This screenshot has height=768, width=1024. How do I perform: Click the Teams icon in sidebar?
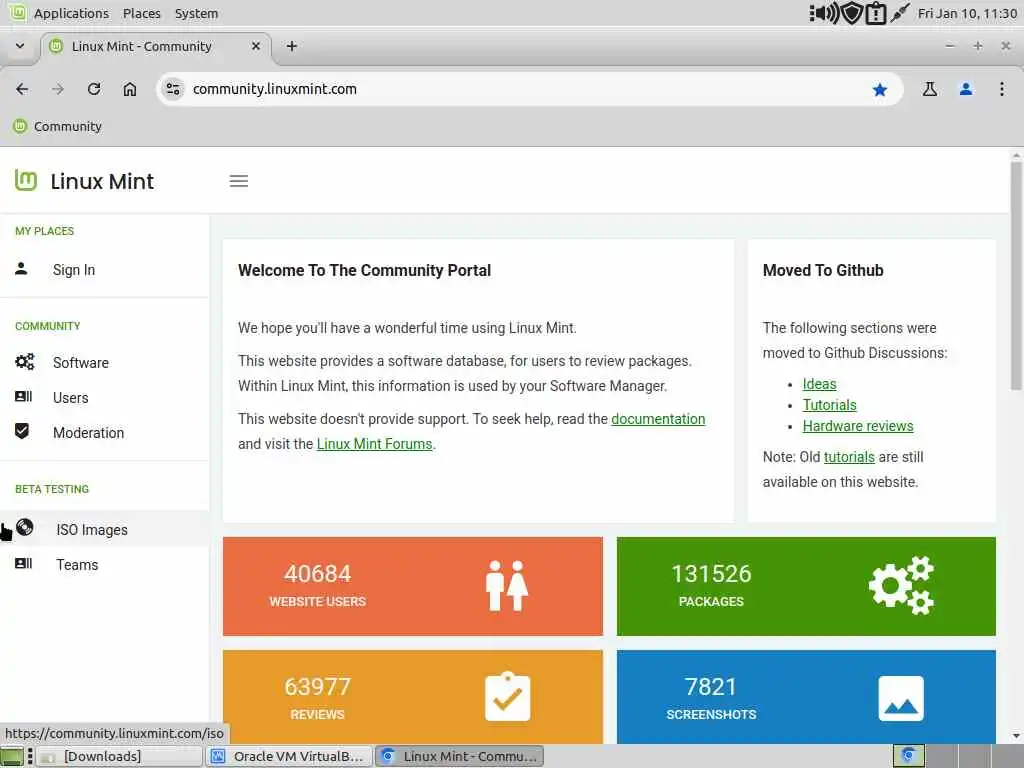pos(24,563)
